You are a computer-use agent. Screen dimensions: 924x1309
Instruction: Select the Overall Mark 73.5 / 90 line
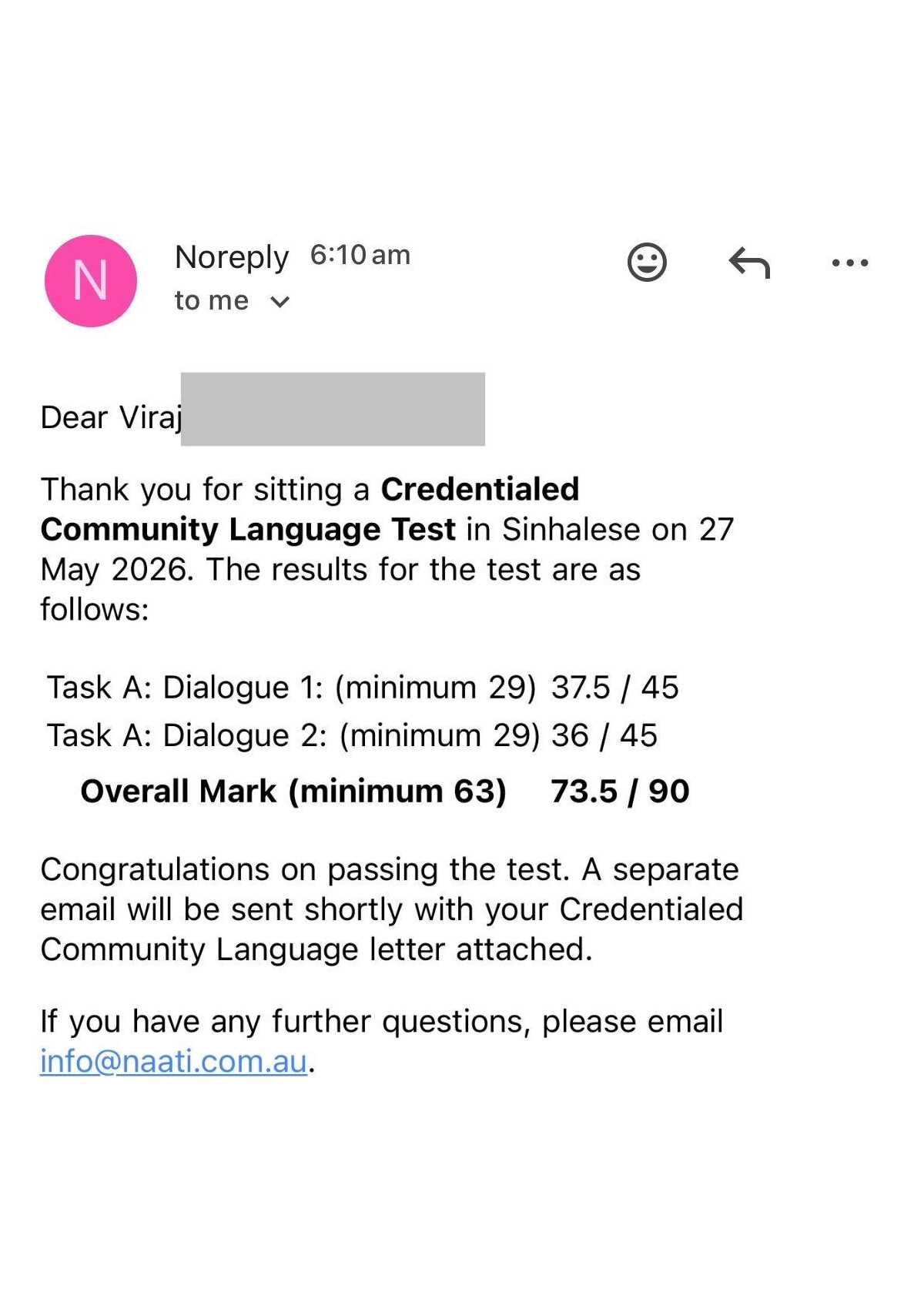click(385, 791)
